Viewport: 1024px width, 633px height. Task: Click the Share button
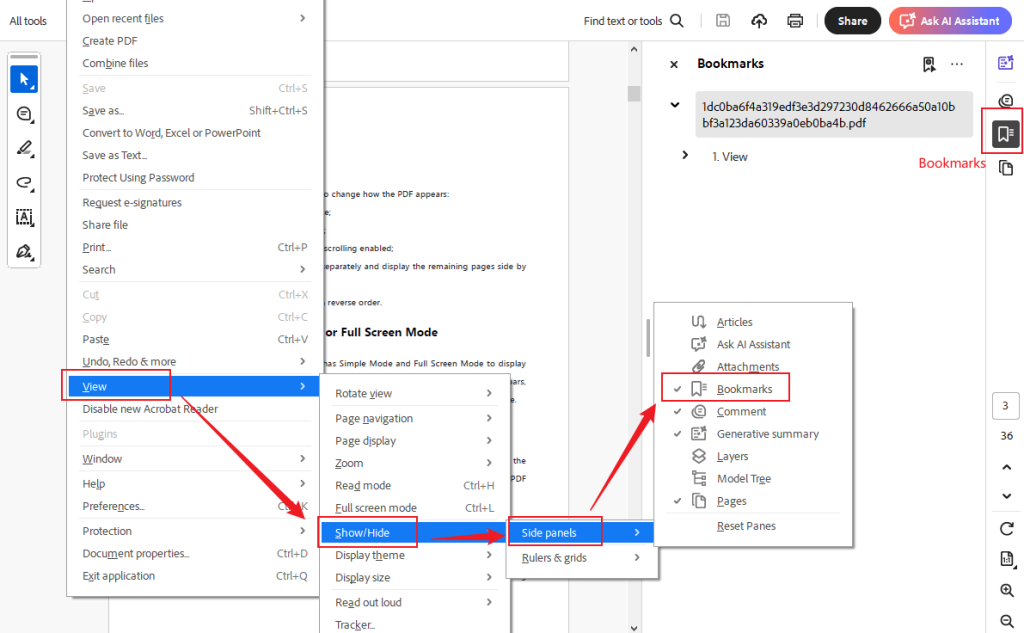tap(852, 20)
